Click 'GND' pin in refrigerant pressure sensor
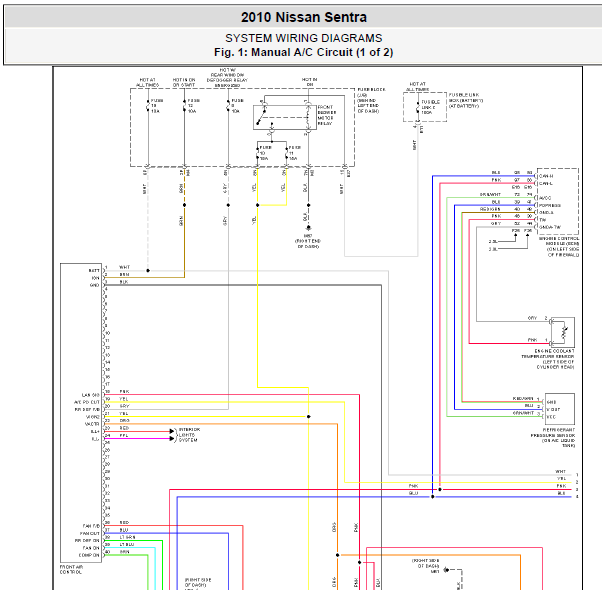The image size is (602, 590). (551, 402)
